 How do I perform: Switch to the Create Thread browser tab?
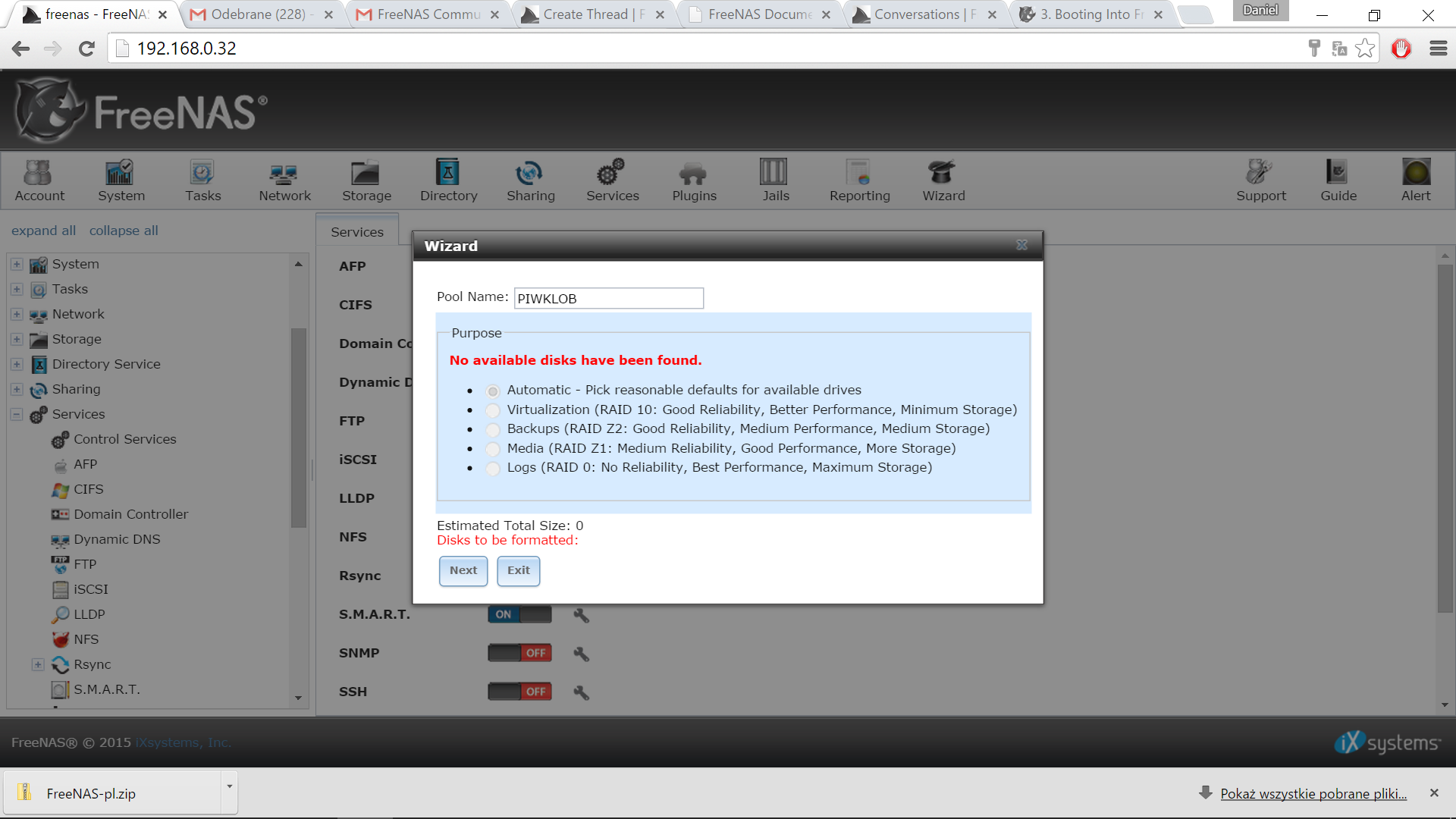coord(595,14)
